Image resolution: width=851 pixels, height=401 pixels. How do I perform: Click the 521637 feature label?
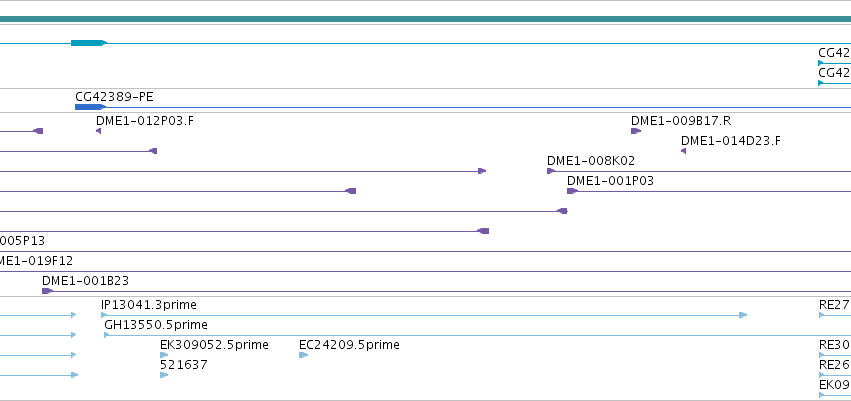pyautogui.click(x=183, y=365)
